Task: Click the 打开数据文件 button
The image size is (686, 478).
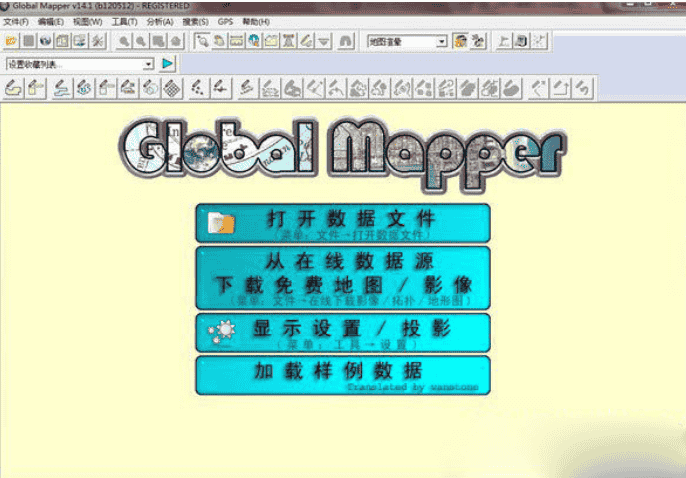Action: [343, 223]
